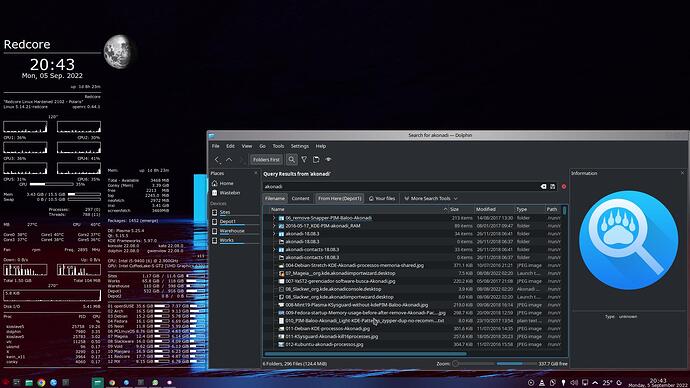Click the split view toolbar icon

pyautogui.click(x=316, y=160)
